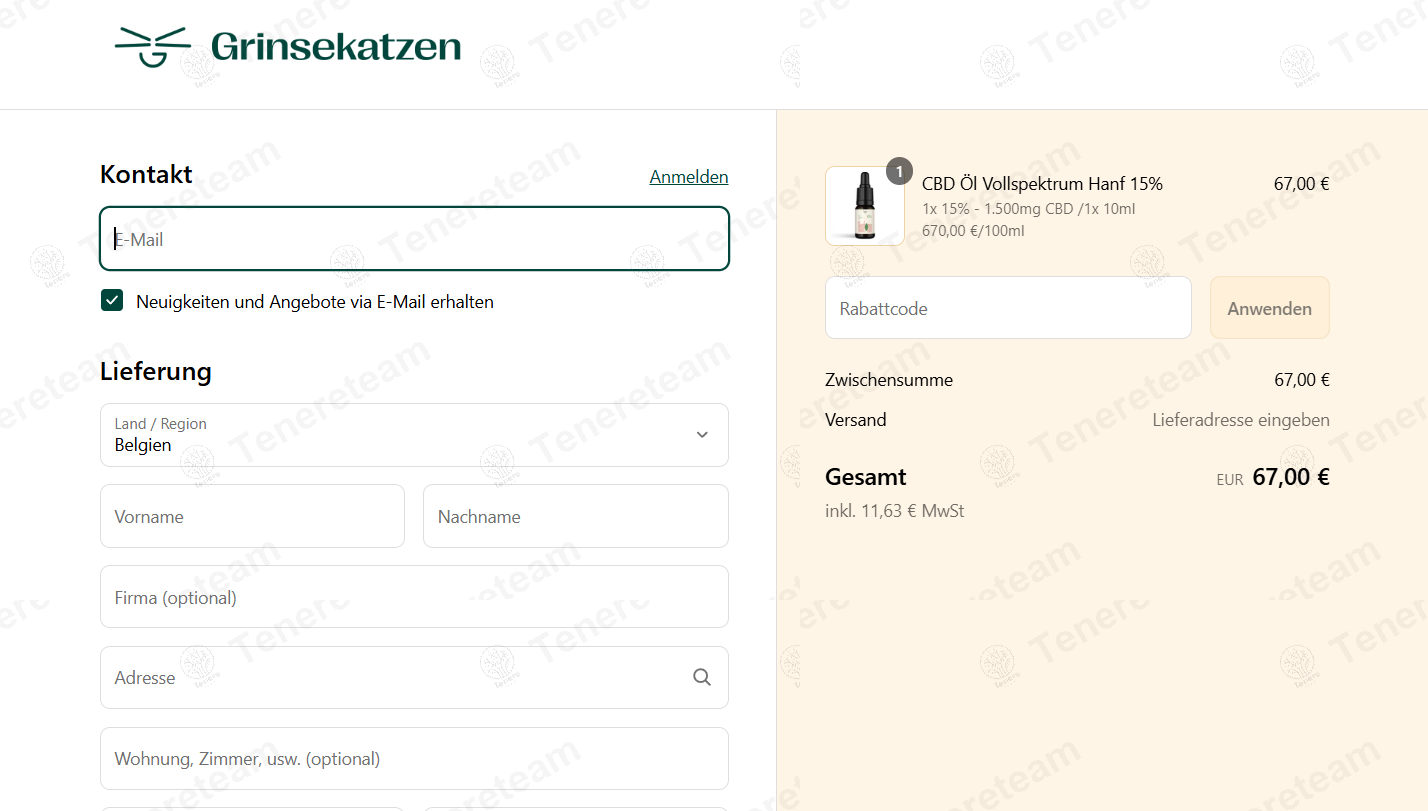Select the Nachname text field
Viewport: 1428px width, 811px height.
576,516
